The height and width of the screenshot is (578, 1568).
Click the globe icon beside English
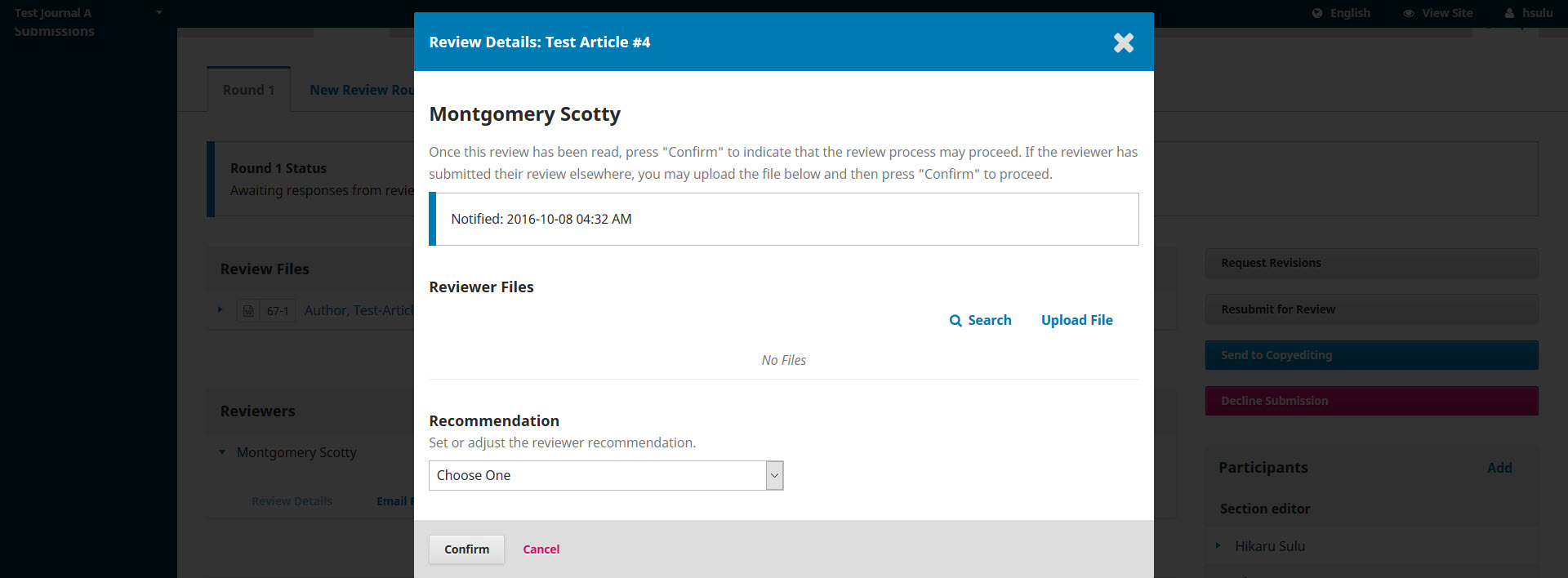[1316, 13]
